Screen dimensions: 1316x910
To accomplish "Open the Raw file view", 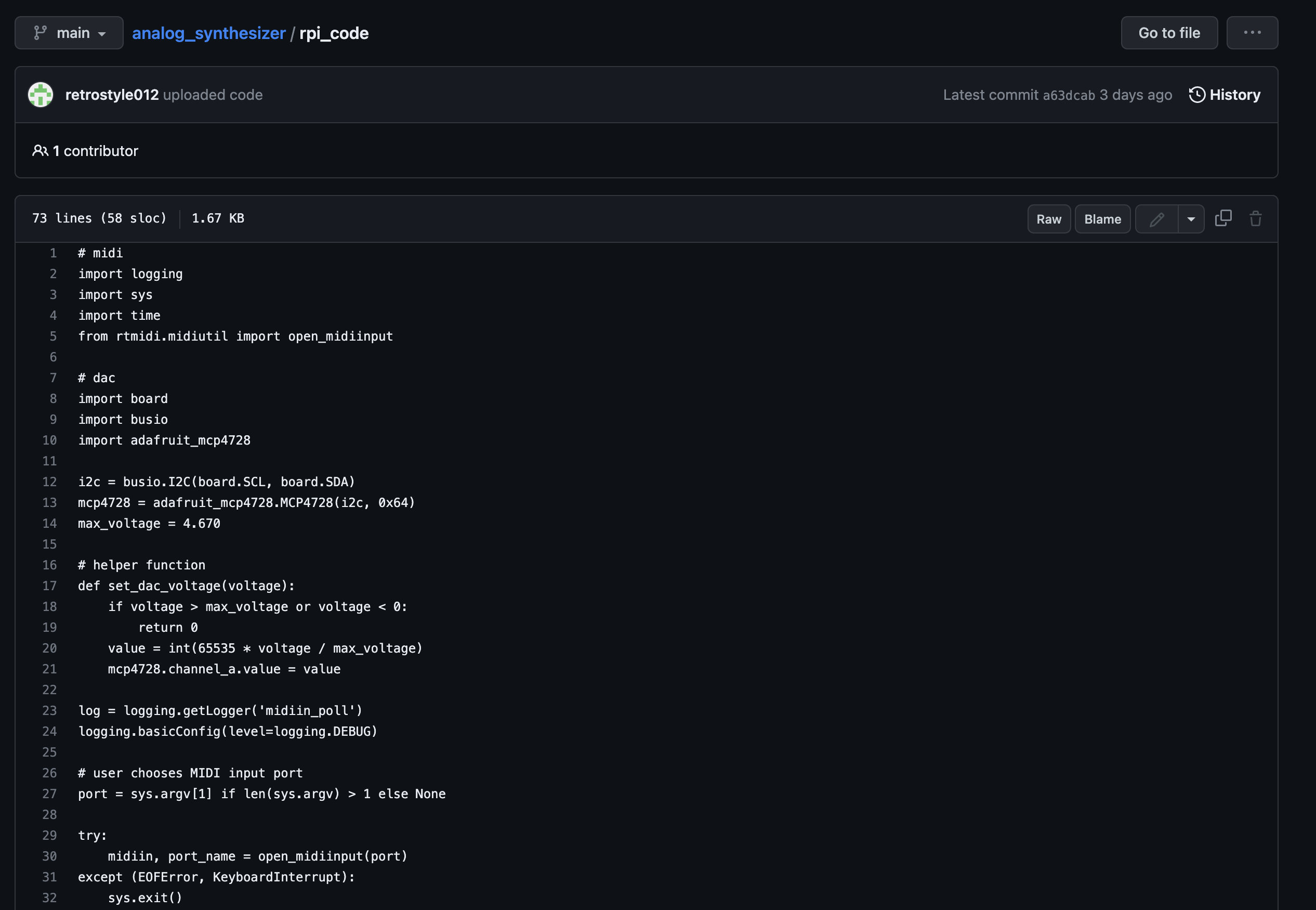I will [1049, 219].
